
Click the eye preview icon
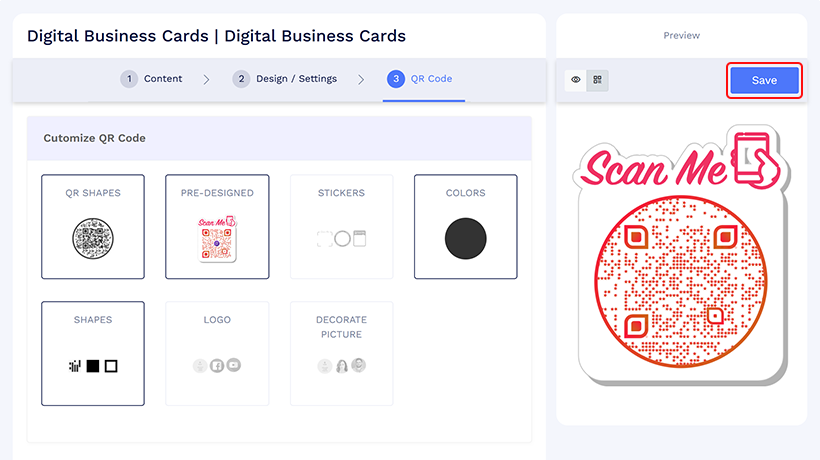[576, 80]
